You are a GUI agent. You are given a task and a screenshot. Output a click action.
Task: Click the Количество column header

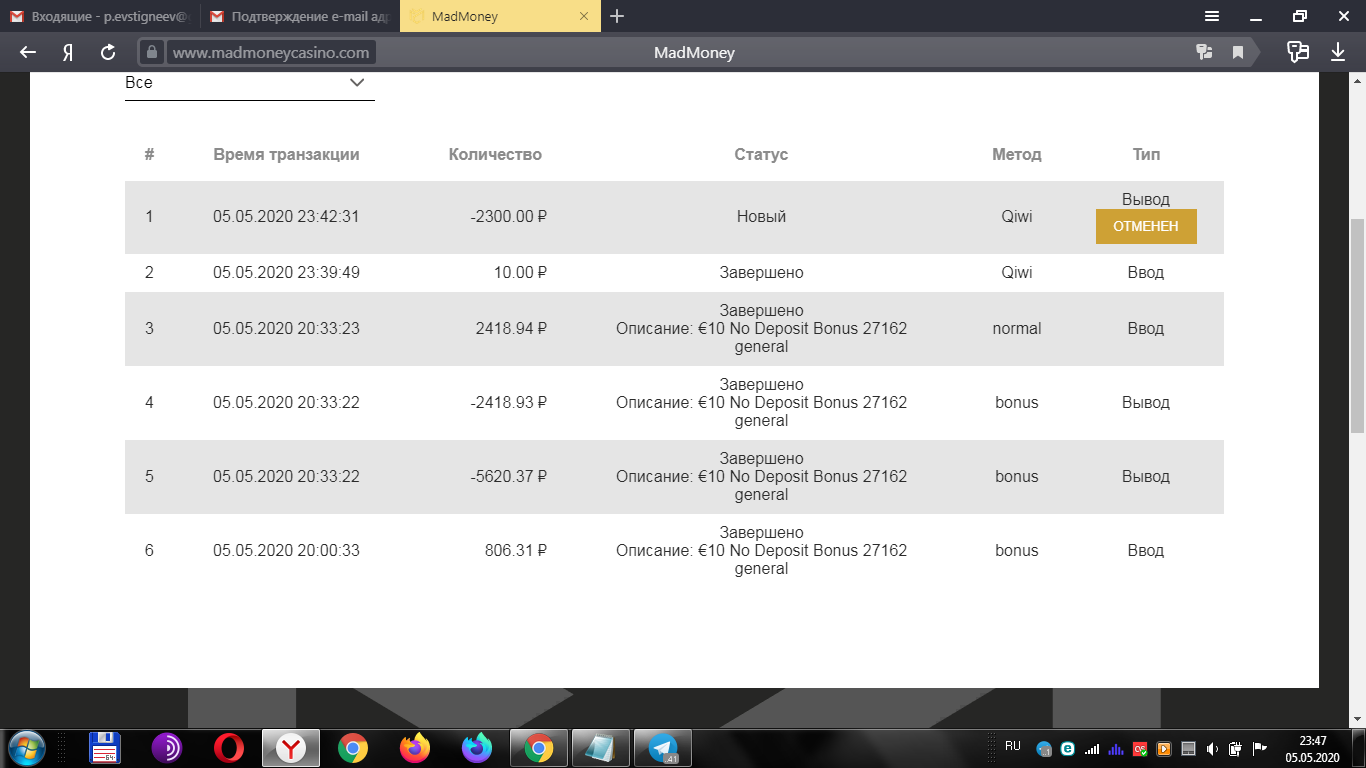[495, 154]
